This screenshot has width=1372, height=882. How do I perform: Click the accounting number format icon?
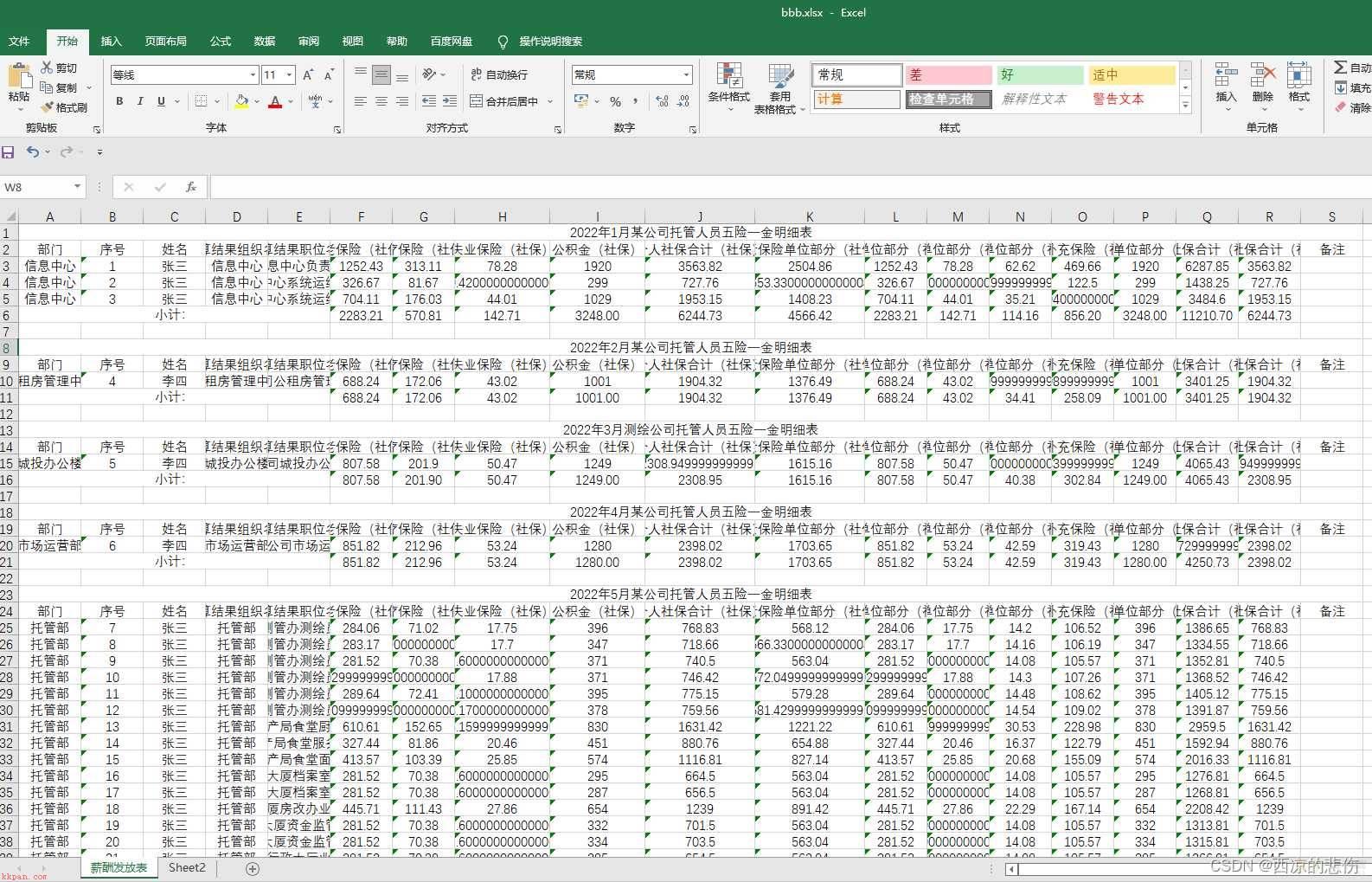pos(581,101)
